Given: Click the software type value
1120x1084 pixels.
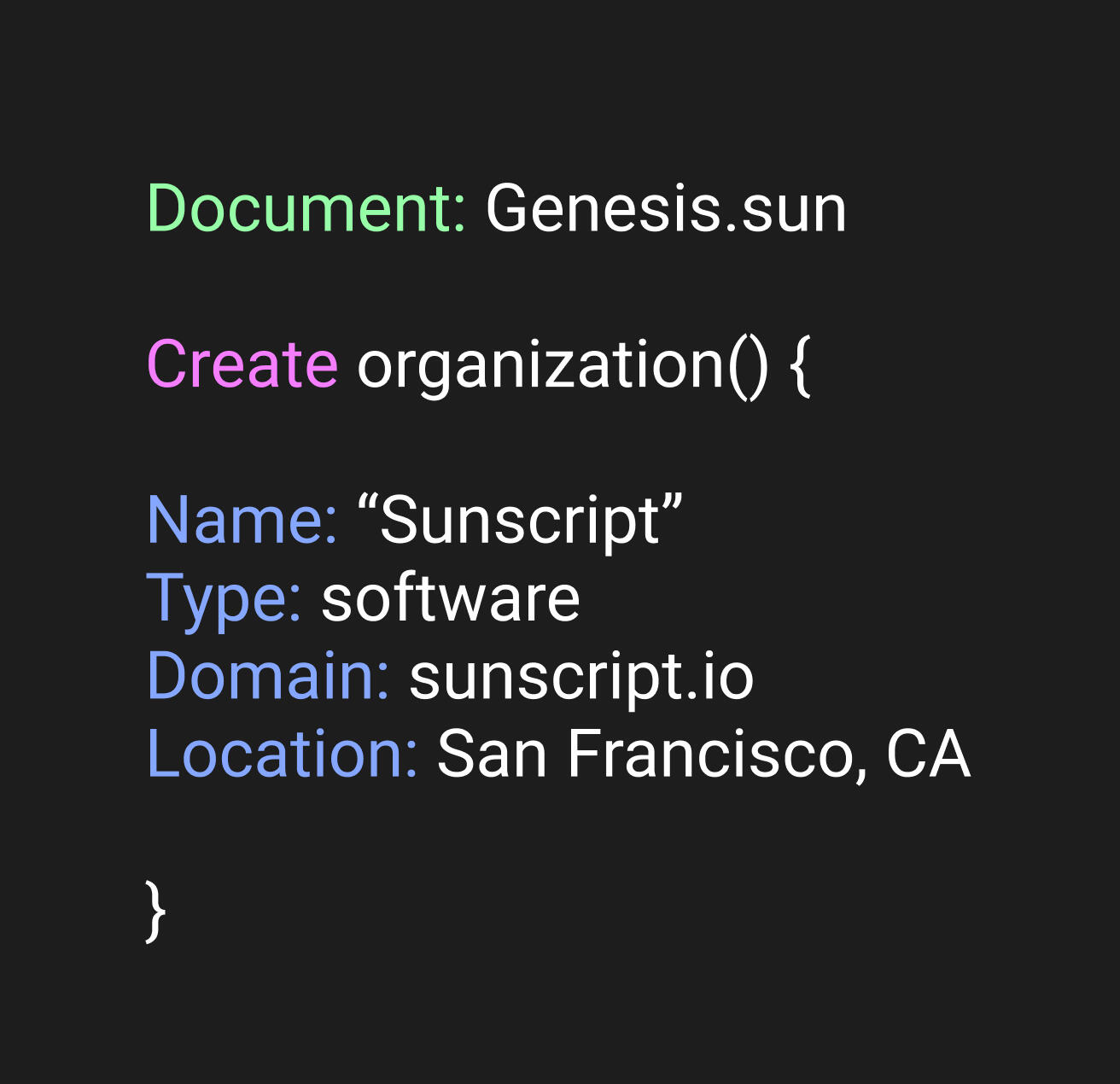Looking at the screenshot, I should click(451, 598).
